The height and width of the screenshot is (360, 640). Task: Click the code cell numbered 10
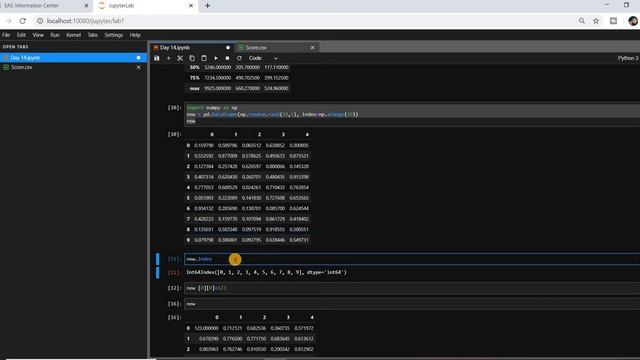[412, 114]
